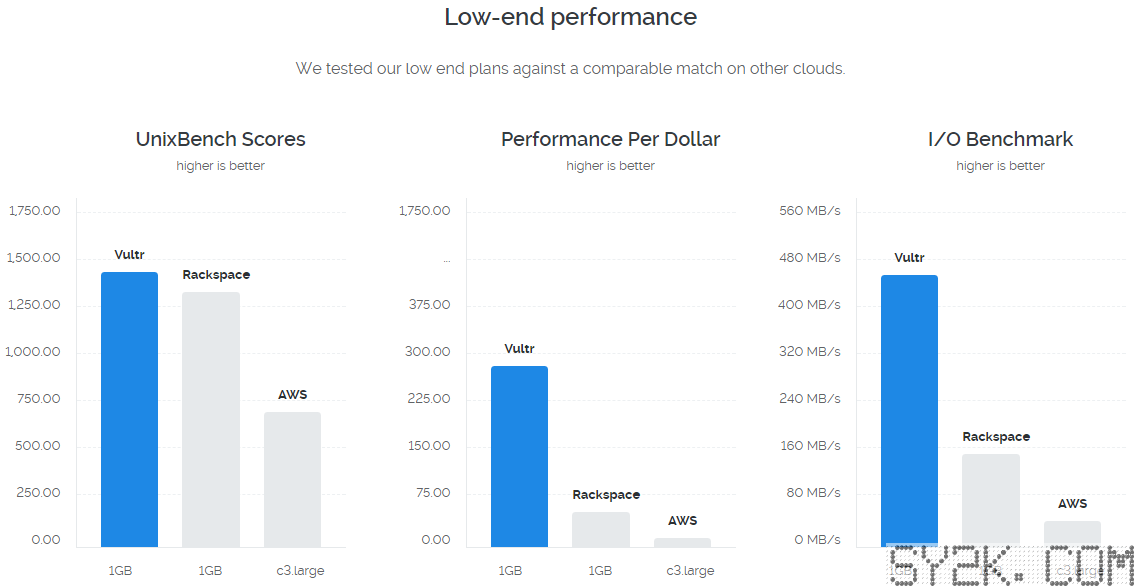The image size is (1134, 586).
Task: Click the Performance Per Dollar chart title
Action: (610, 139)
